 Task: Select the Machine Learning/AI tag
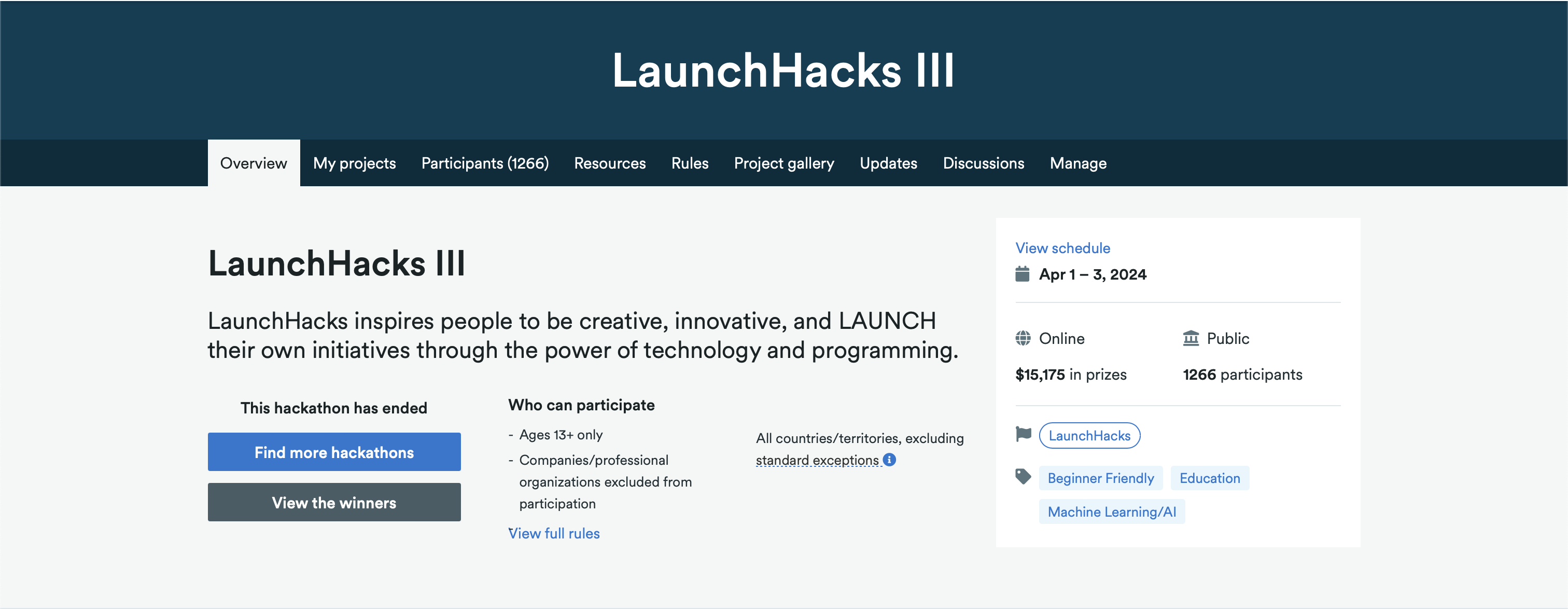(1112, 511)
